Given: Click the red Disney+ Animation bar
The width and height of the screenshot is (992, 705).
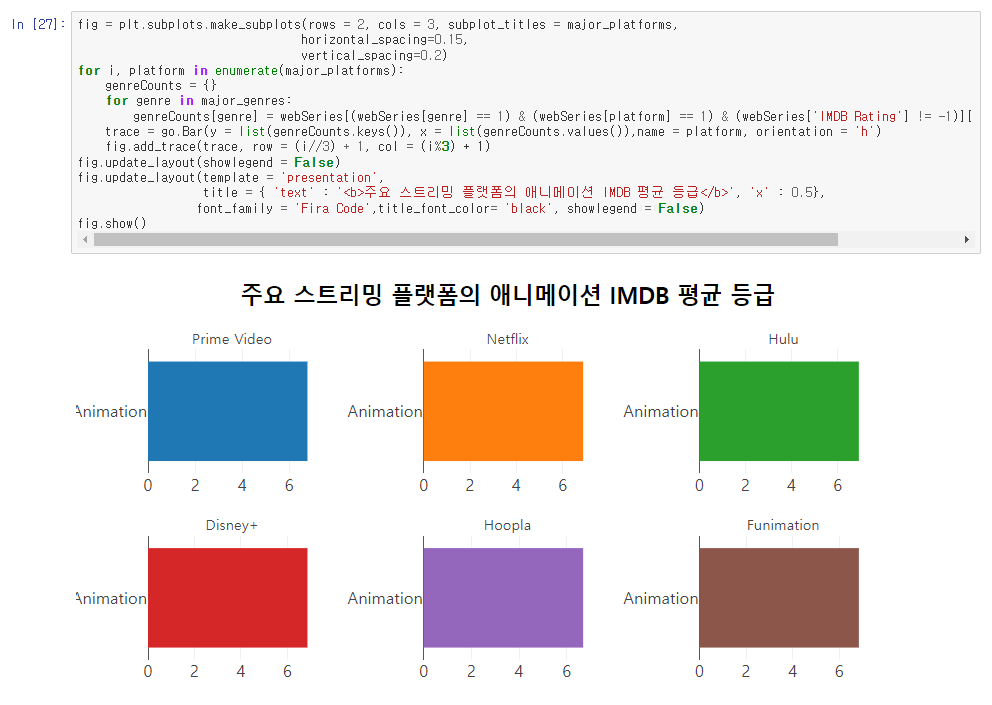Looking at the screenshot, I should tap(228, 597).
